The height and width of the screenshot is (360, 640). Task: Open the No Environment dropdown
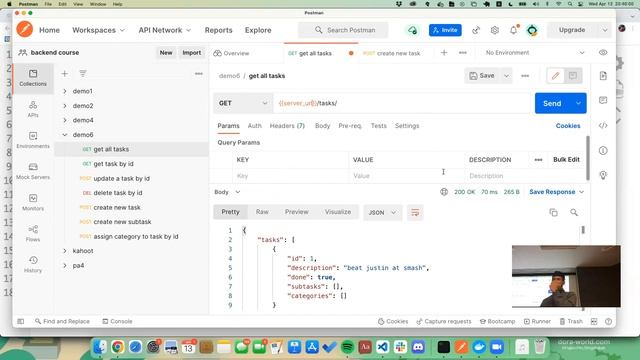(535, 53)
